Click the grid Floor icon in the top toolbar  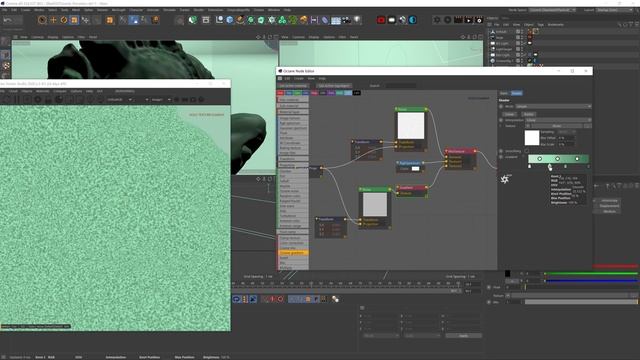click(336, 20)
